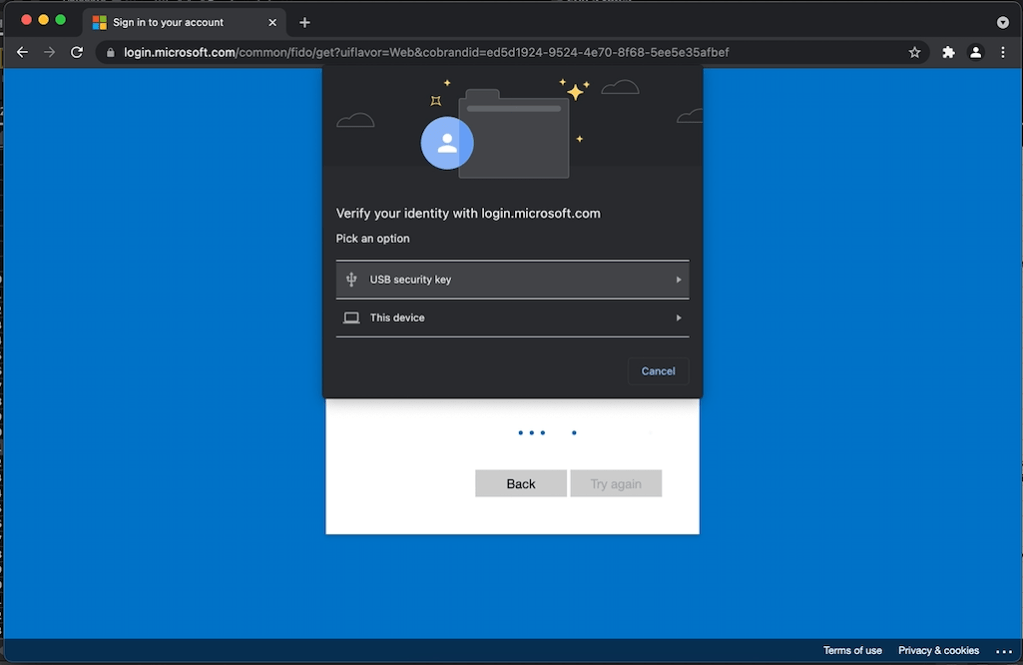The image size is (1023, 665).
Task: Click the padlock site info icon
Action: pos(111,52)
